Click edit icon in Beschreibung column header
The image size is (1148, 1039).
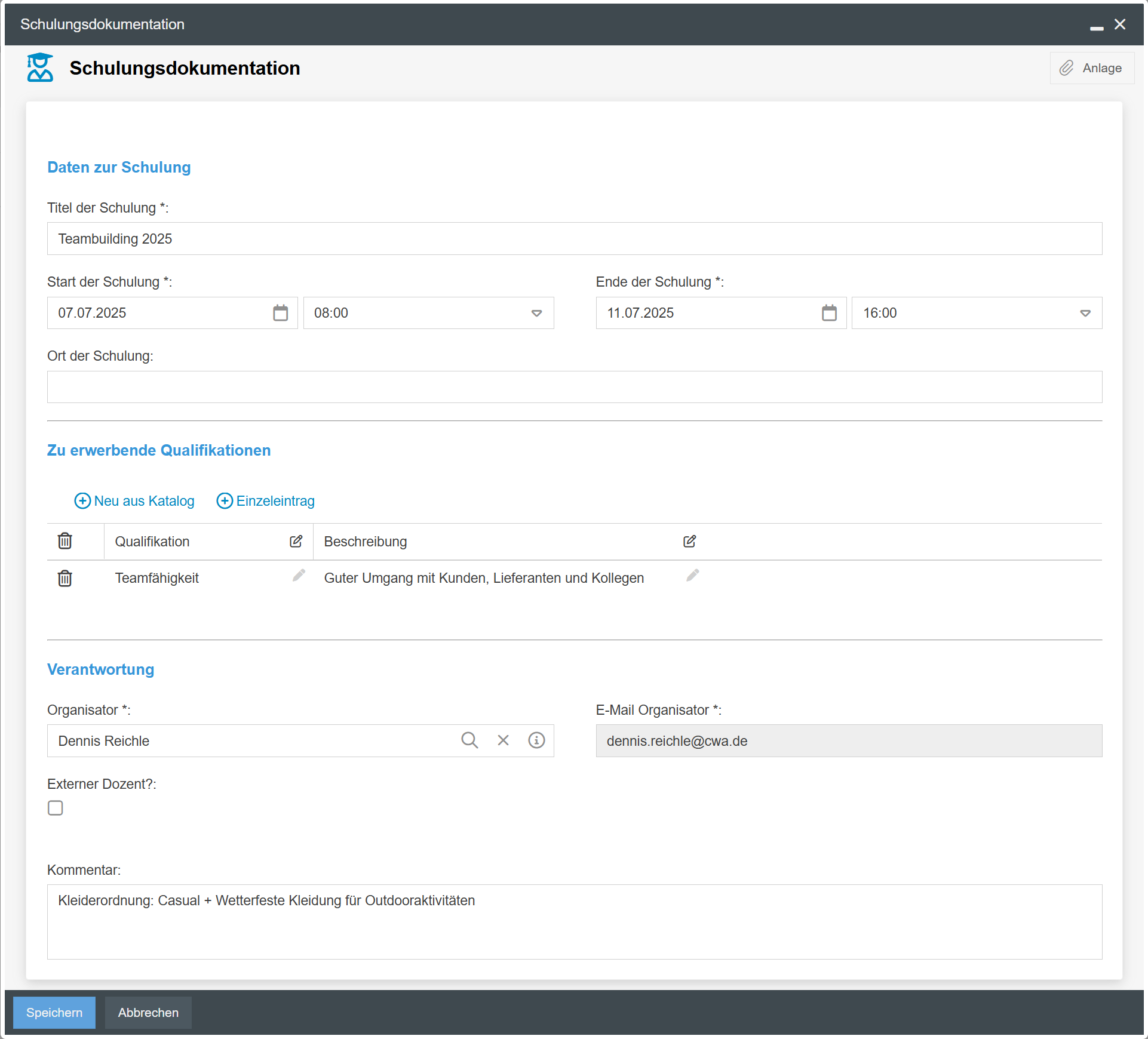point(689,541)
